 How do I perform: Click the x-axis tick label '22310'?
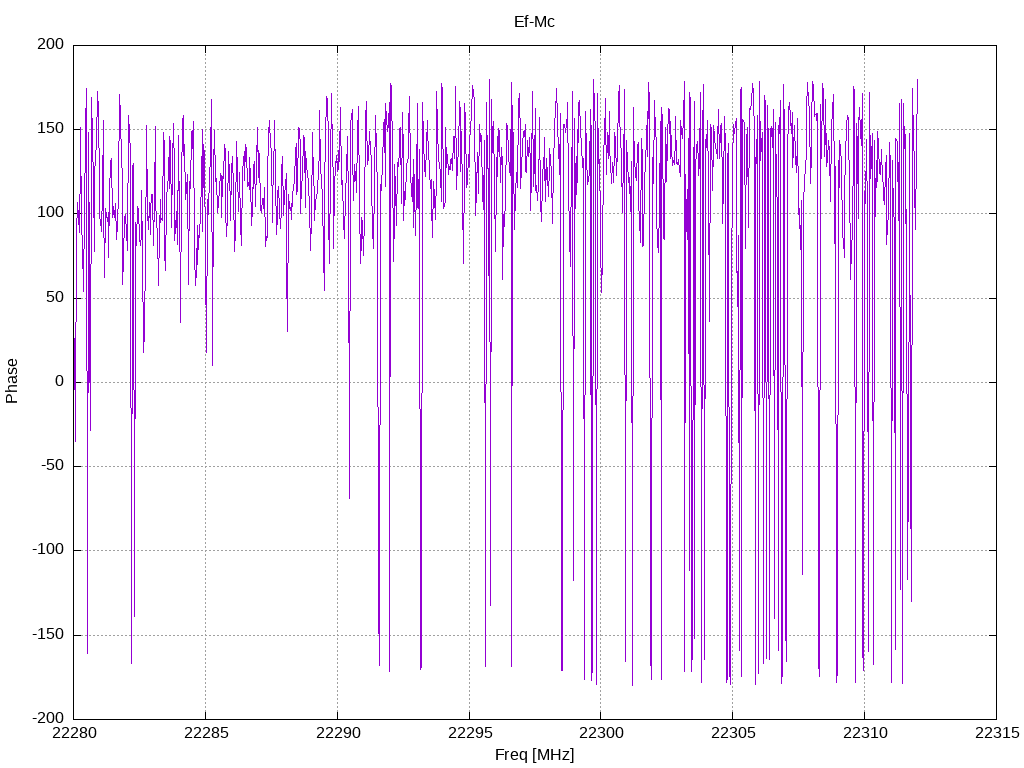point(865,733)
